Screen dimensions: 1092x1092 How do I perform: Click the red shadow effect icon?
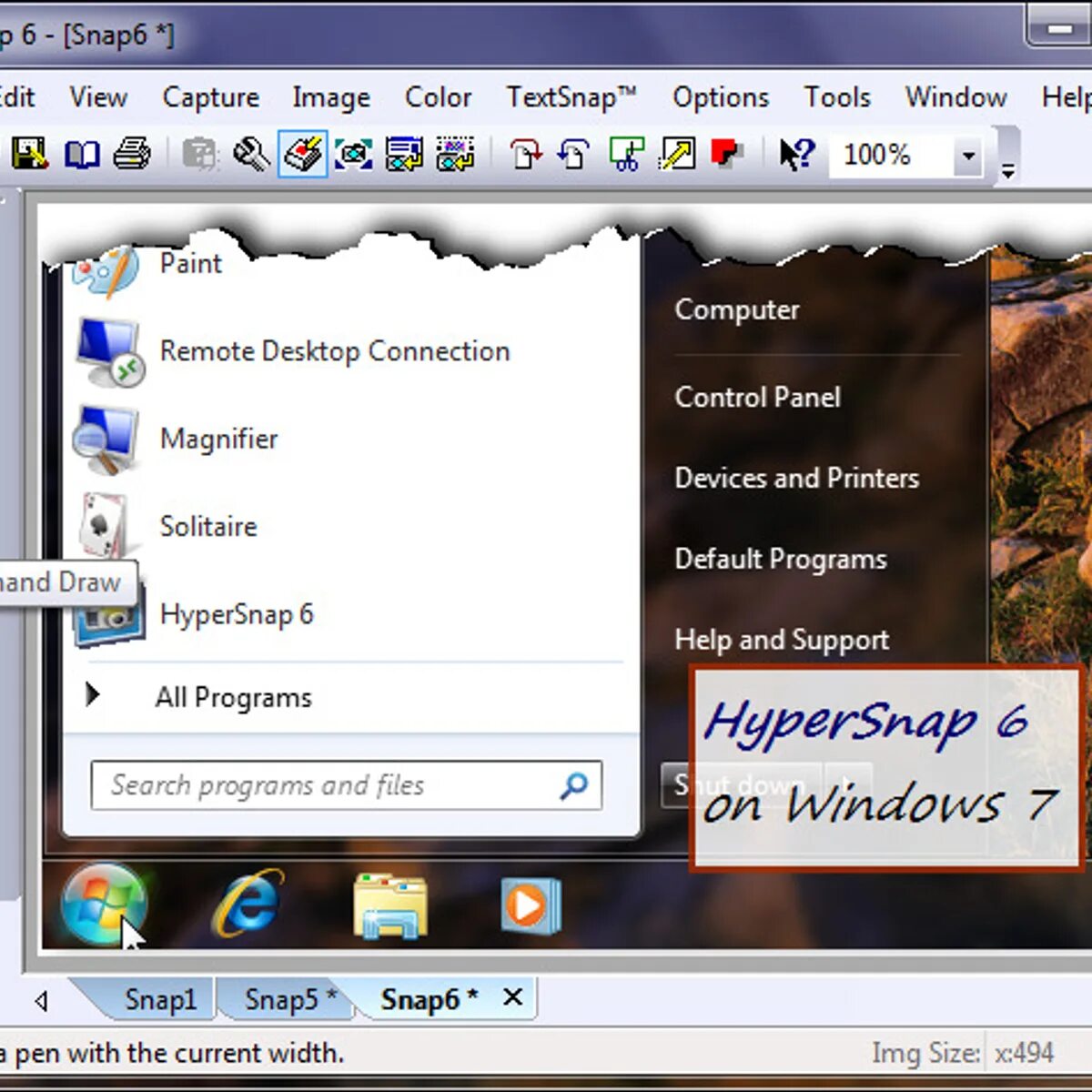[727, 154]
